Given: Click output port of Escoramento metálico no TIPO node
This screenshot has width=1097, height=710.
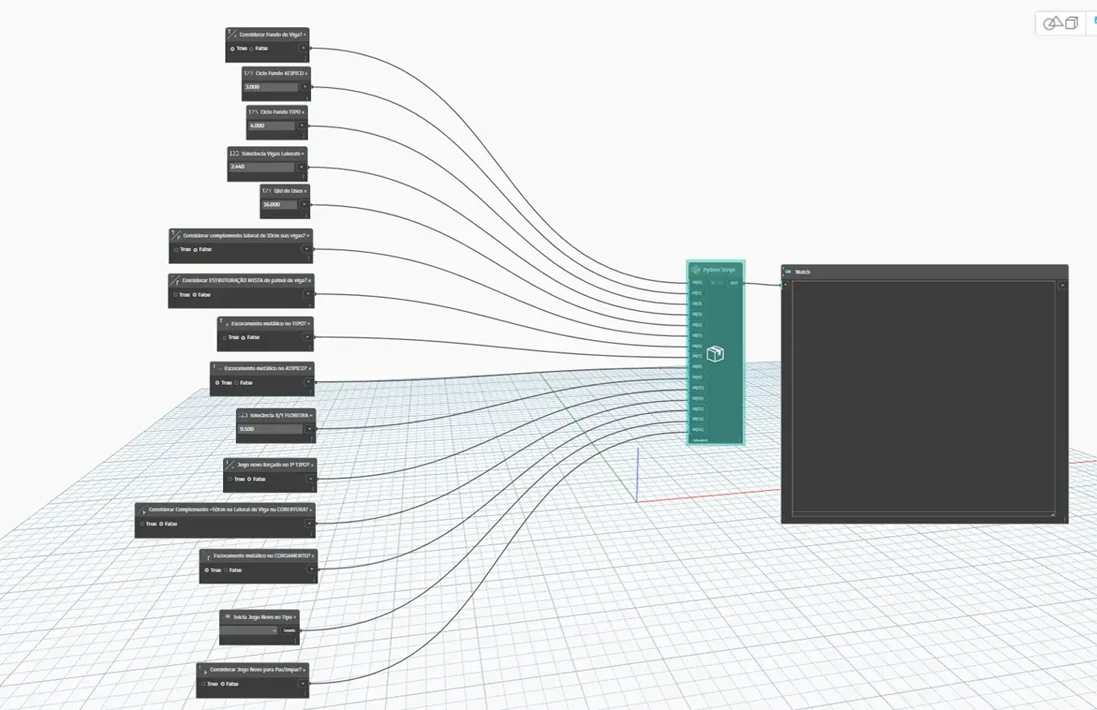Looking at the screenshot, I should tap(307, 338).
